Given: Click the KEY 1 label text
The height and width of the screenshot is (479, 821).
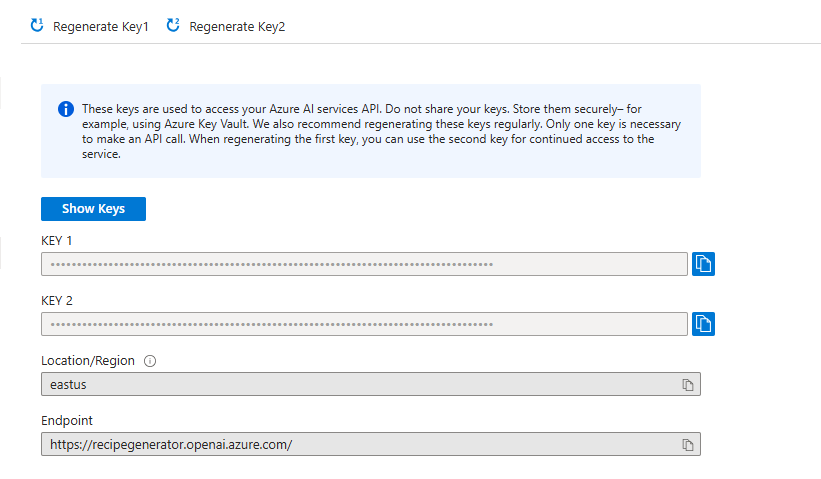Looking at the screenshot, I should [57, 241].
